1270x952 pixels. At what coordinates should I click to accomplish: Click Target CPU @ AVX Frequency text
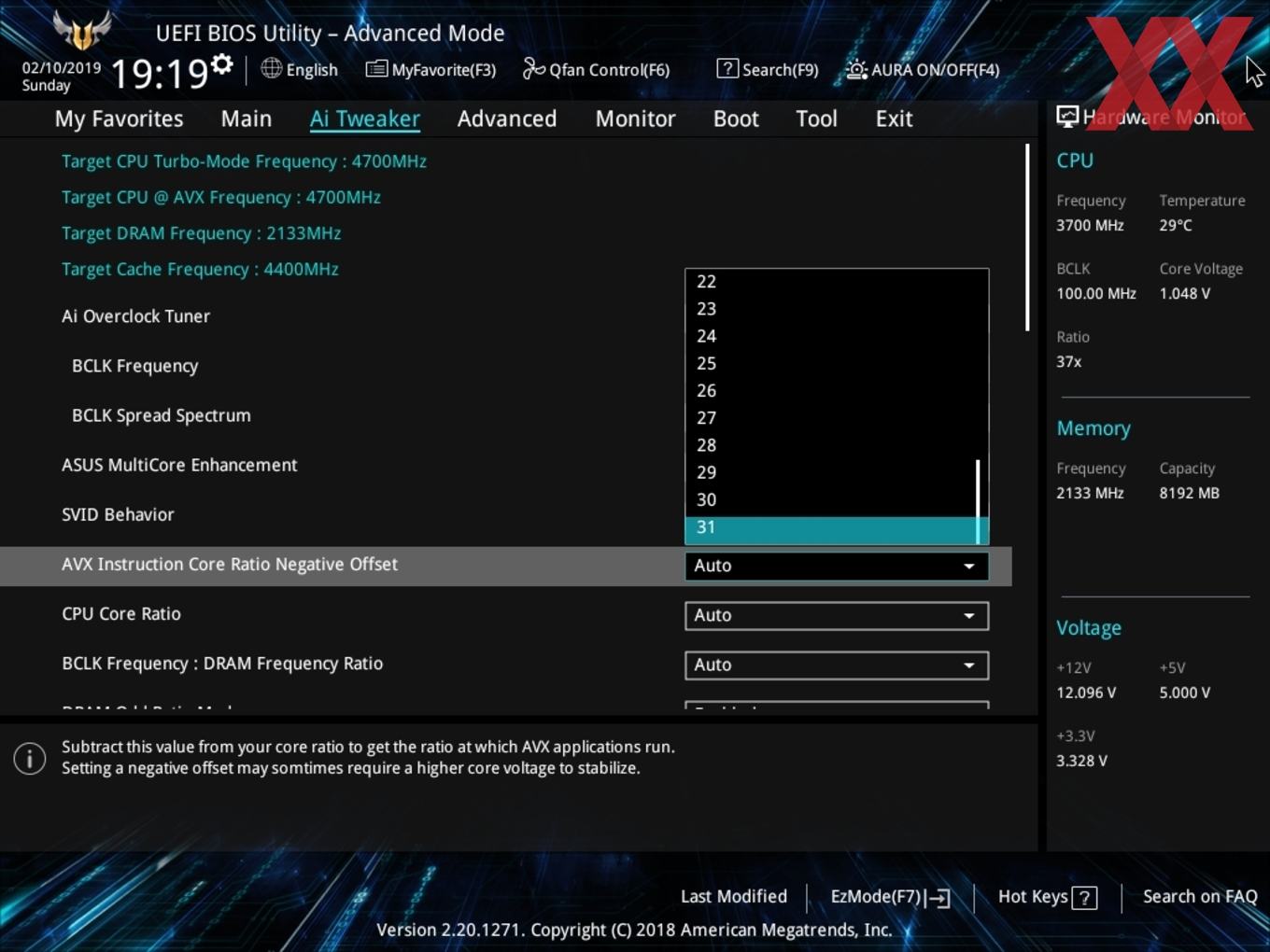(x=221, y=197)
